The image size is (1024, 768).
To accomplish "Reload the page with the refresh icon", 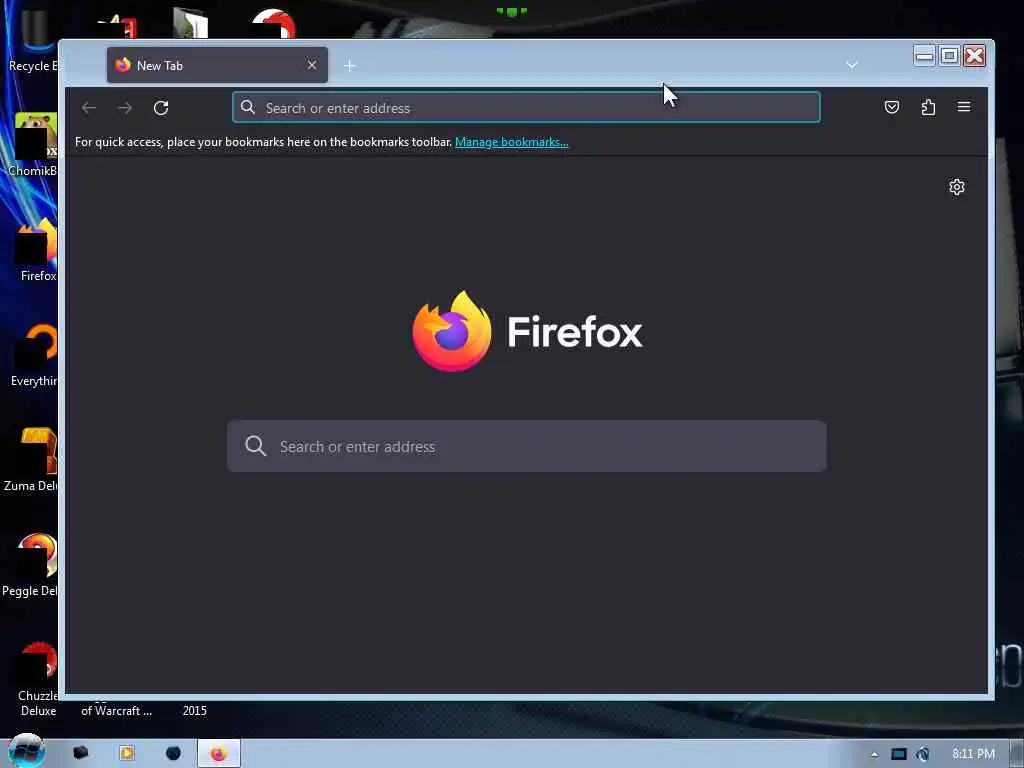I will pyautogui.click(x=161, y=108).
